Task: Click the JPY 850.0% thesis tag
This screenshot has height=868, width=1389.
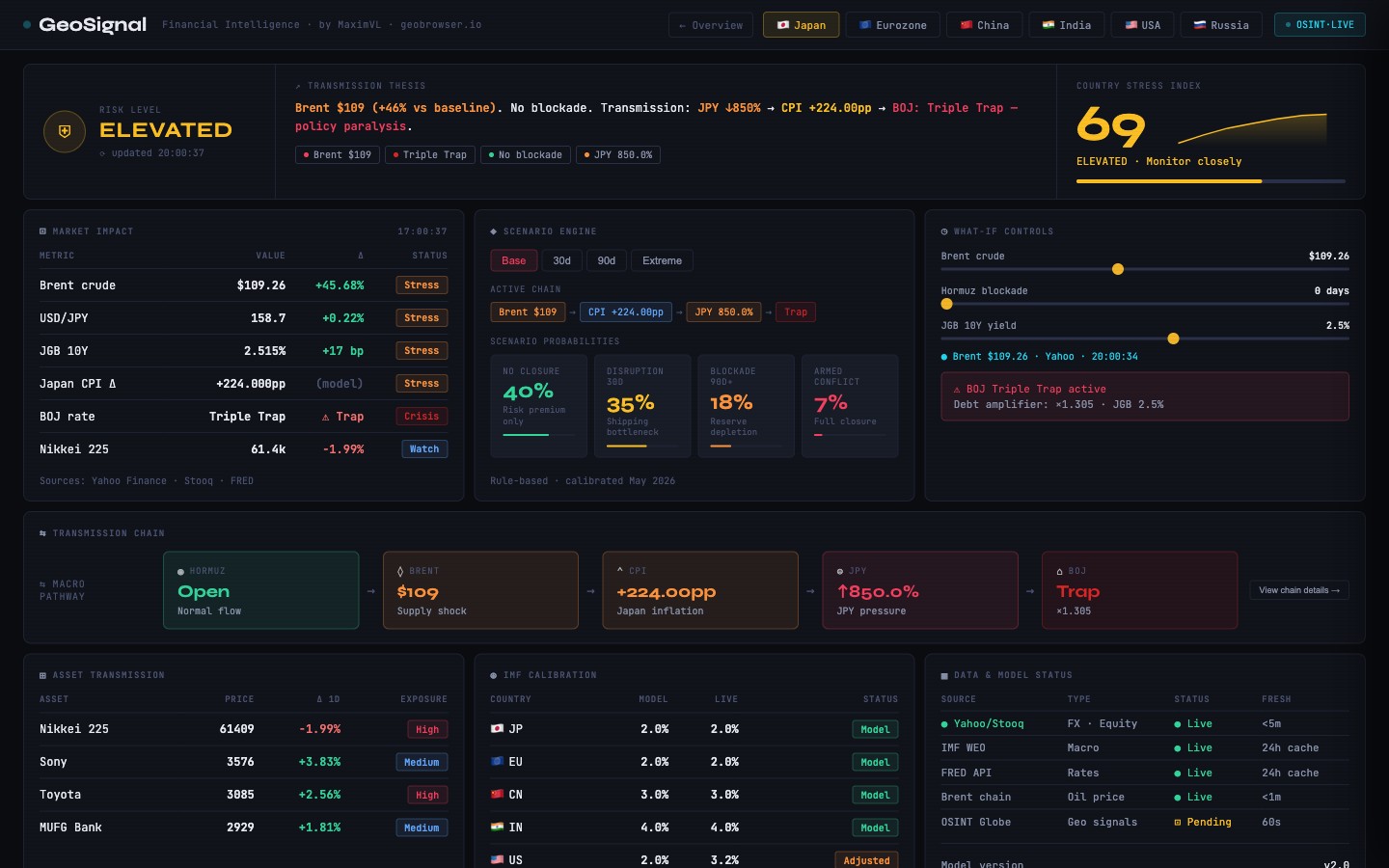Action: click(x=618, y=154)
